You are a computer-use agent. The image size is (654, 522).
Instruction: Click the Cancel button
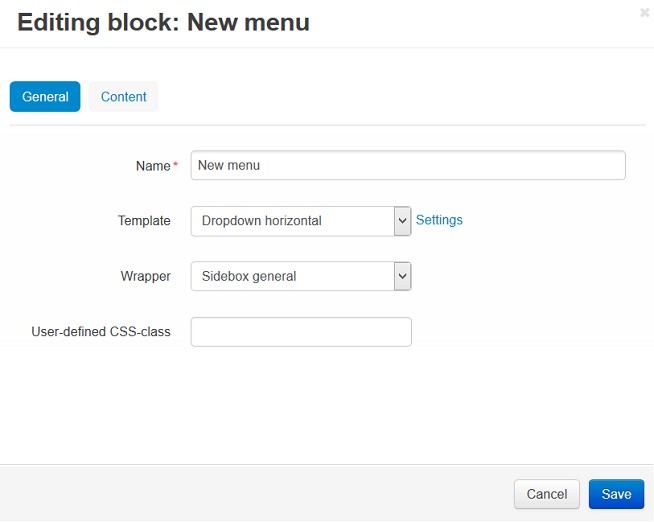pyautogui.click(x=547, y=494)
